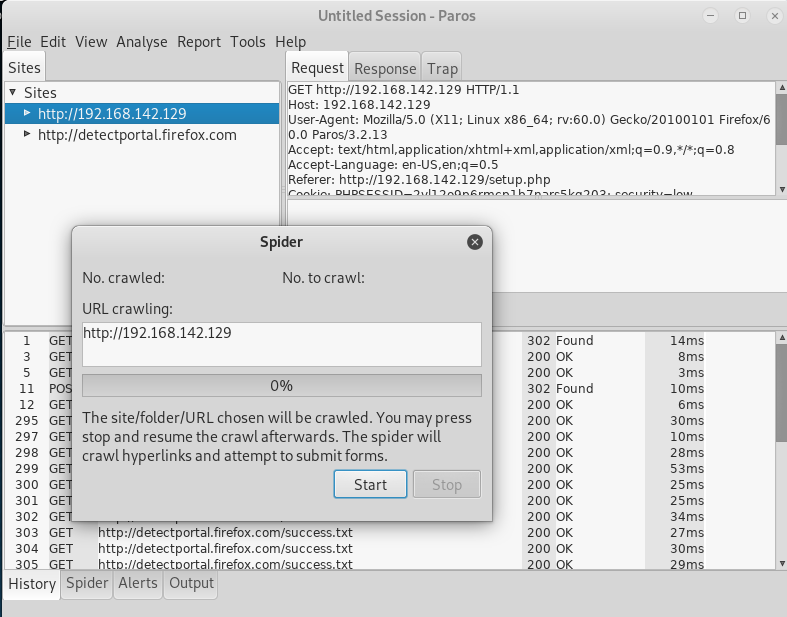Minimize the Paros window
Screen dimensions: 787x617
[x=710, y=16]
